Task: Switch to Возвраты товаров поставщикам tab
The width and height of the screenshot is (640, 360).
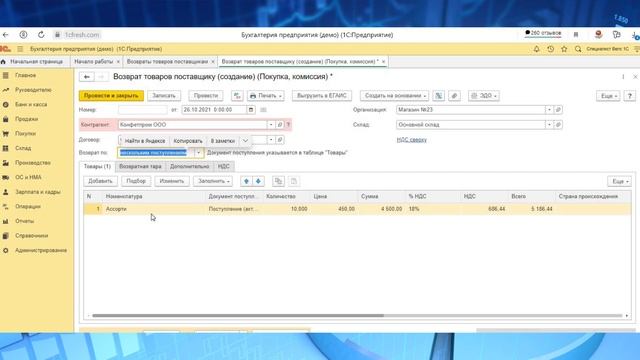Action: point(167,62)
